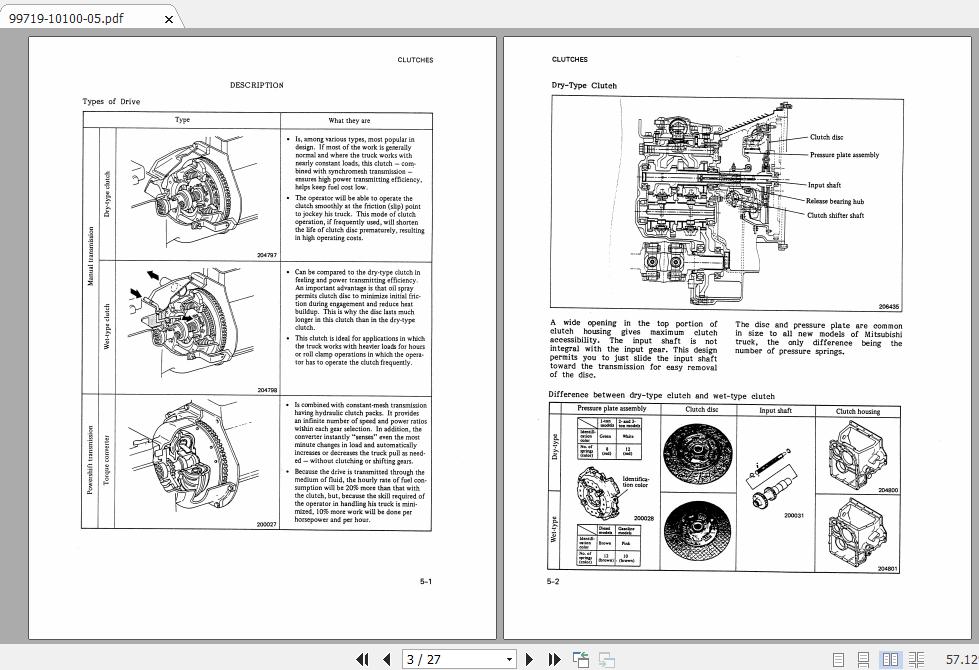Open the page number dropdown list
The height and width of the screenshot is (670, 979).
pyautogui.click(x=508, y=660)
